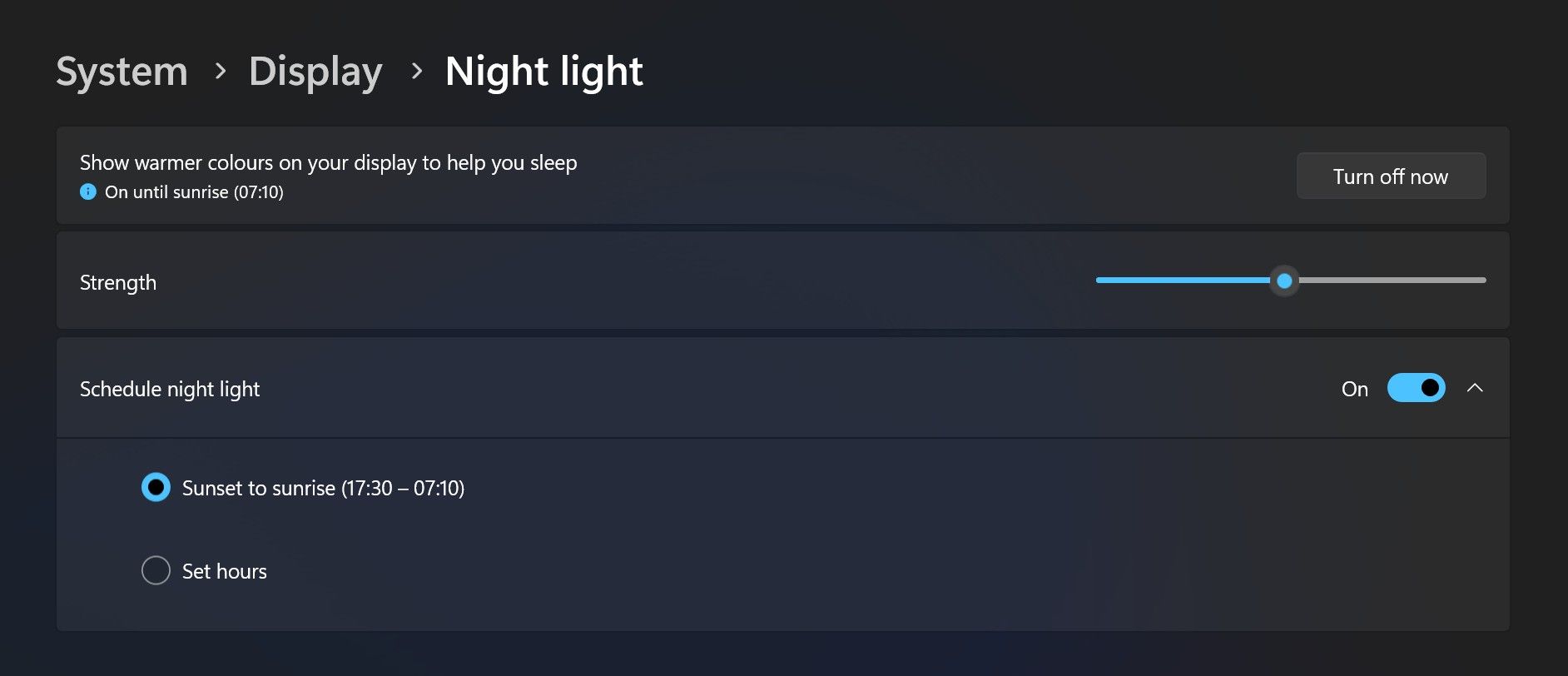Click the Turn off now button

point(1391,176)
